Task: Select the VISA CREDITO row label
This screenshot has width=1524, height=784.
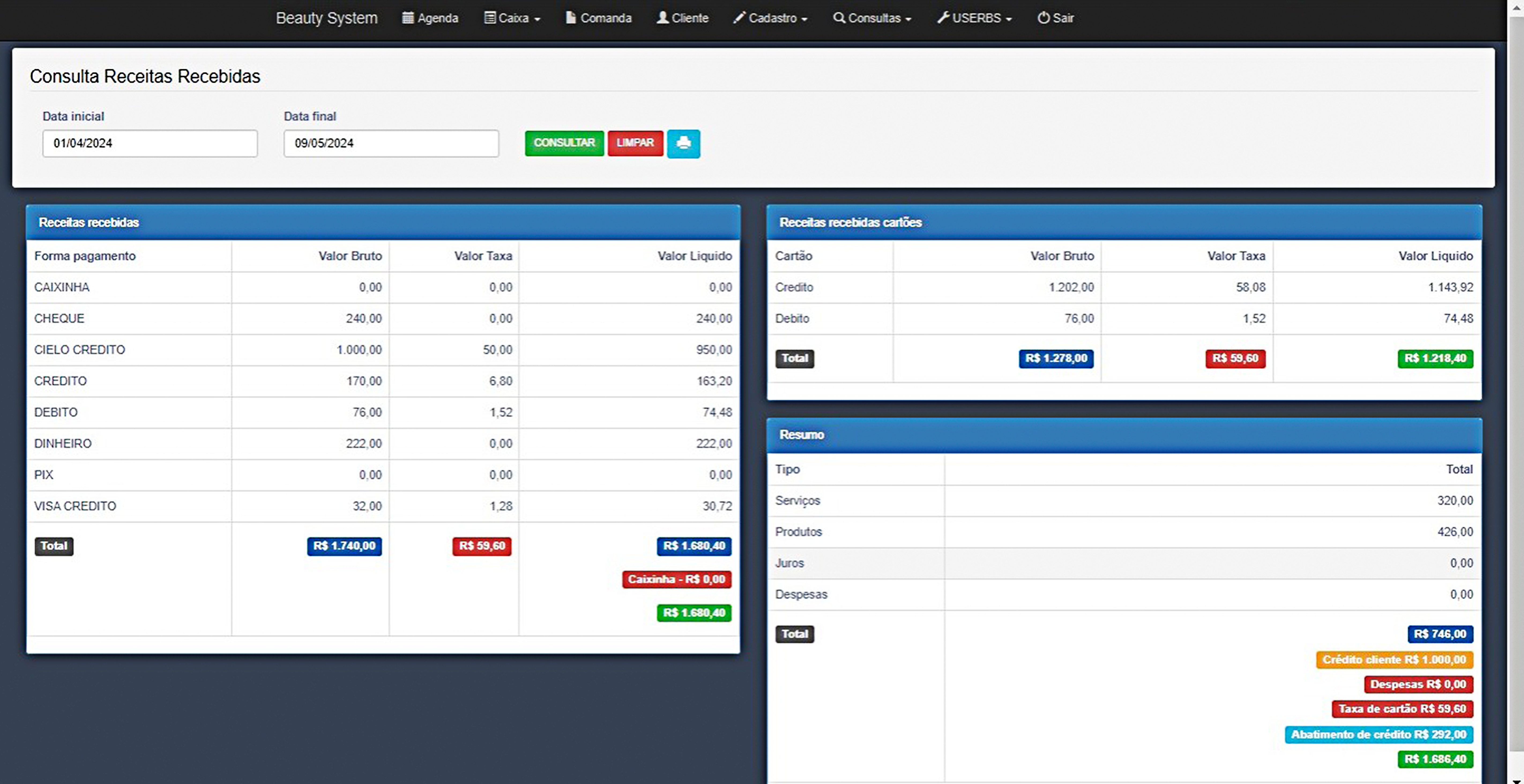Action: click(75, 506)
